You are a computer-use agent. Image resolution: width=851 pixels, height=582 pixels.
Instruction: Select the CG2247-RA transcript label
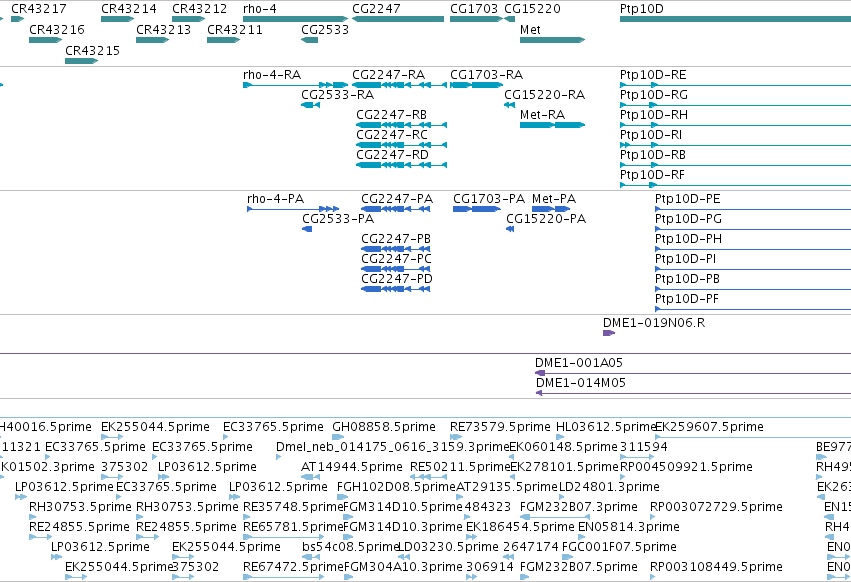389,74
